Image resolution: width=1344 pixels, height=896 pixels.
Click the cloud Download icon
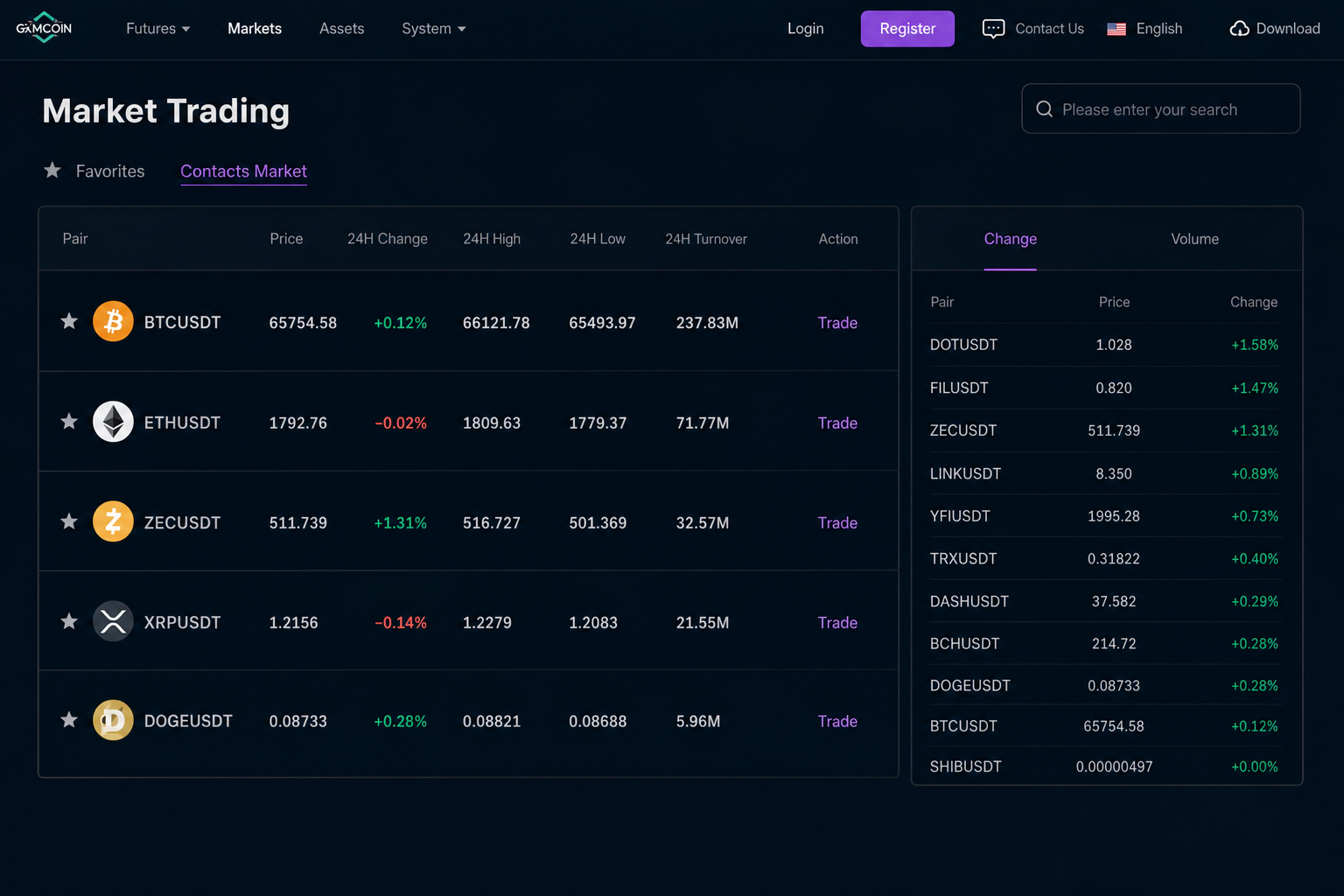coord(1239,29)
